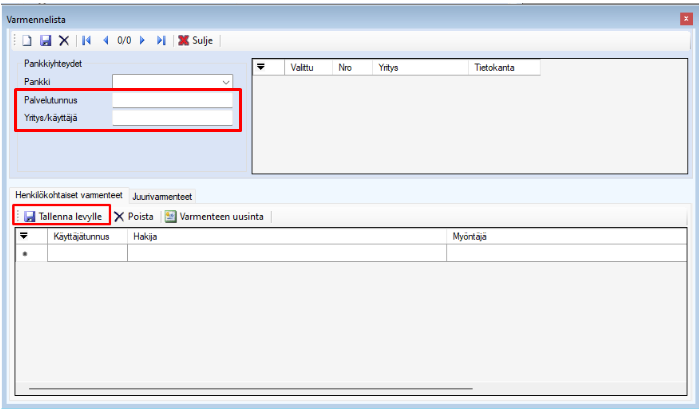
Task: Open filter menu in the company grid header
Action: click(x=262, y=68)
